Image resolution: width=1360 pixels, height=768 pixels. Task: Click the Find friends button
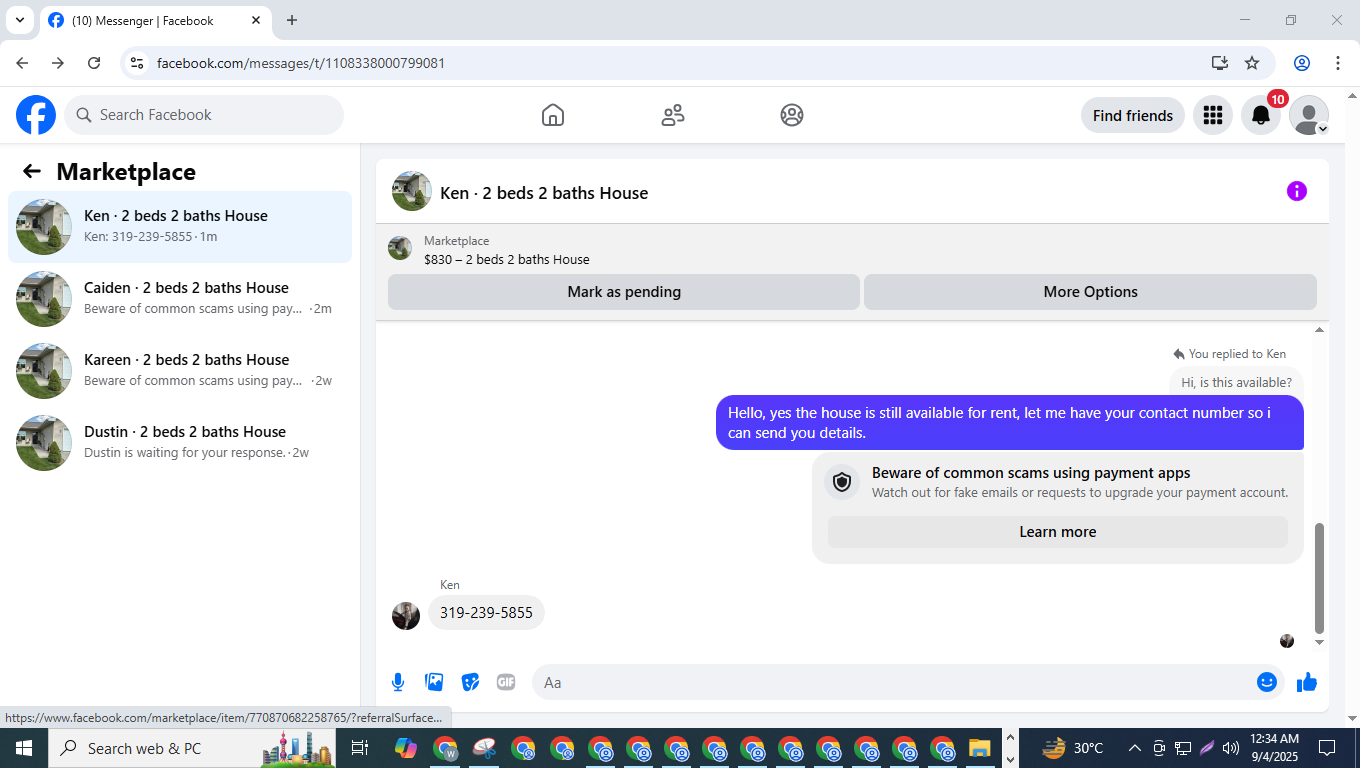(1133, 115)
